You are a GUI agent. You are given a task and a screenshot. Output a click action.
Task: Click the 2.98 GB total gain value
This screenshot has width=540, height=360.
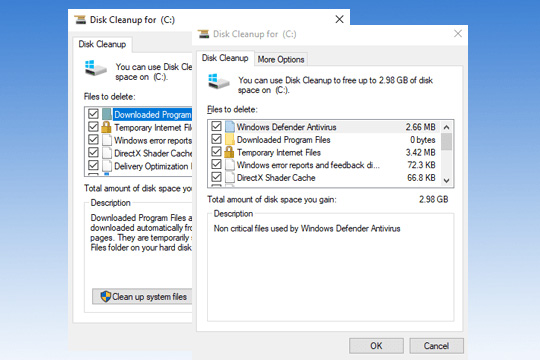click(433, 199)
